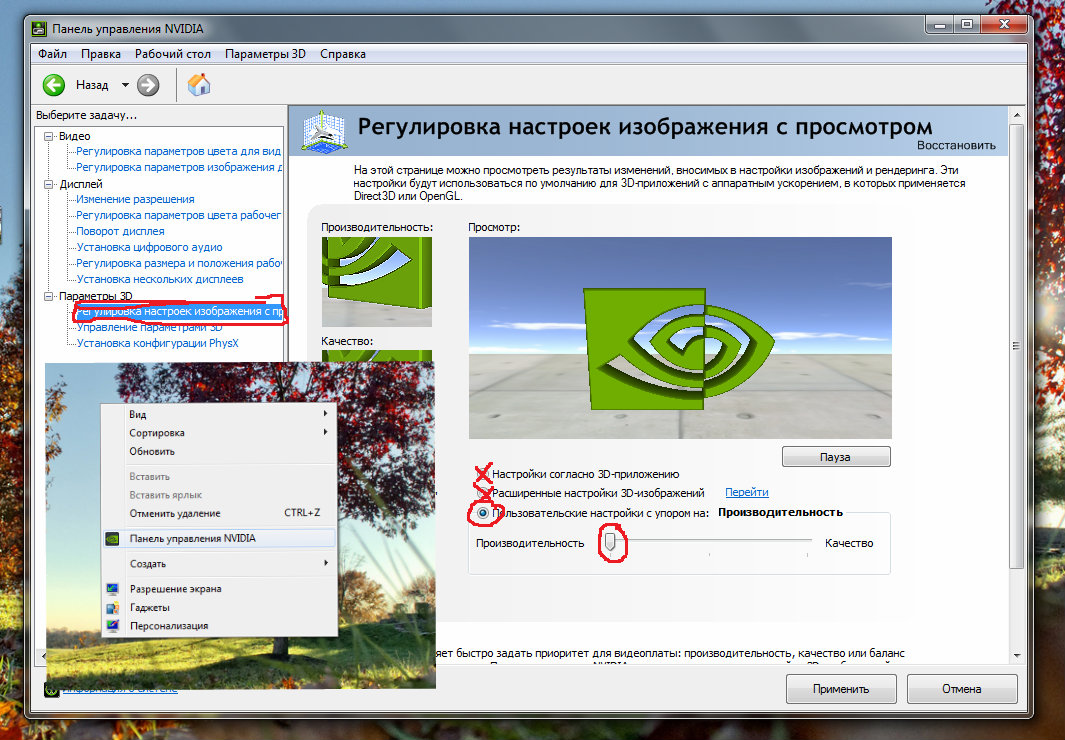Select Установка нескольких дисплеев
Image resolution: width=1065 pixels, height=740 pixels.
[x=160, y=279]
